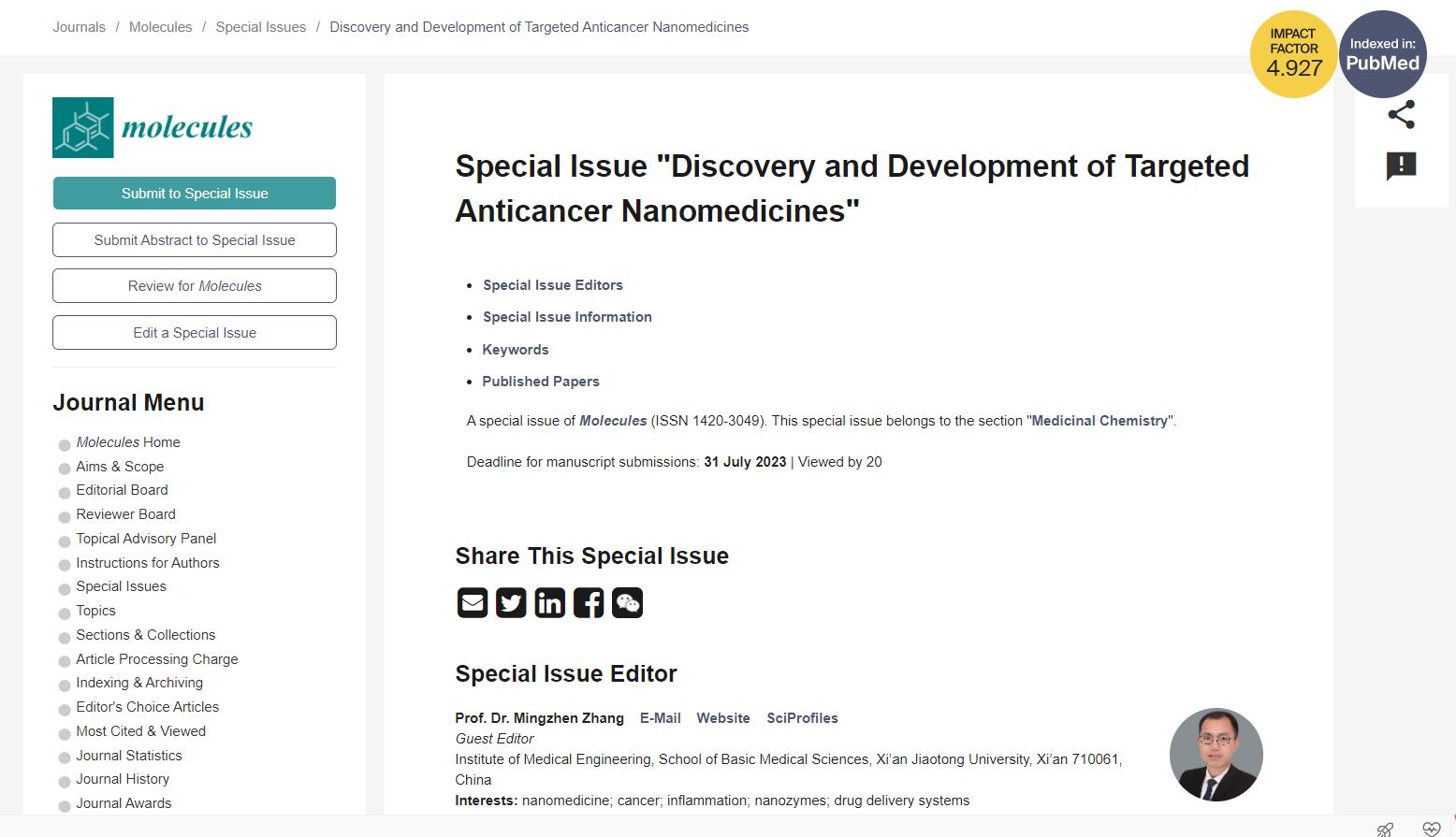Share via email icon
This screenshot has width=1456, height=837.
(472, 603)
